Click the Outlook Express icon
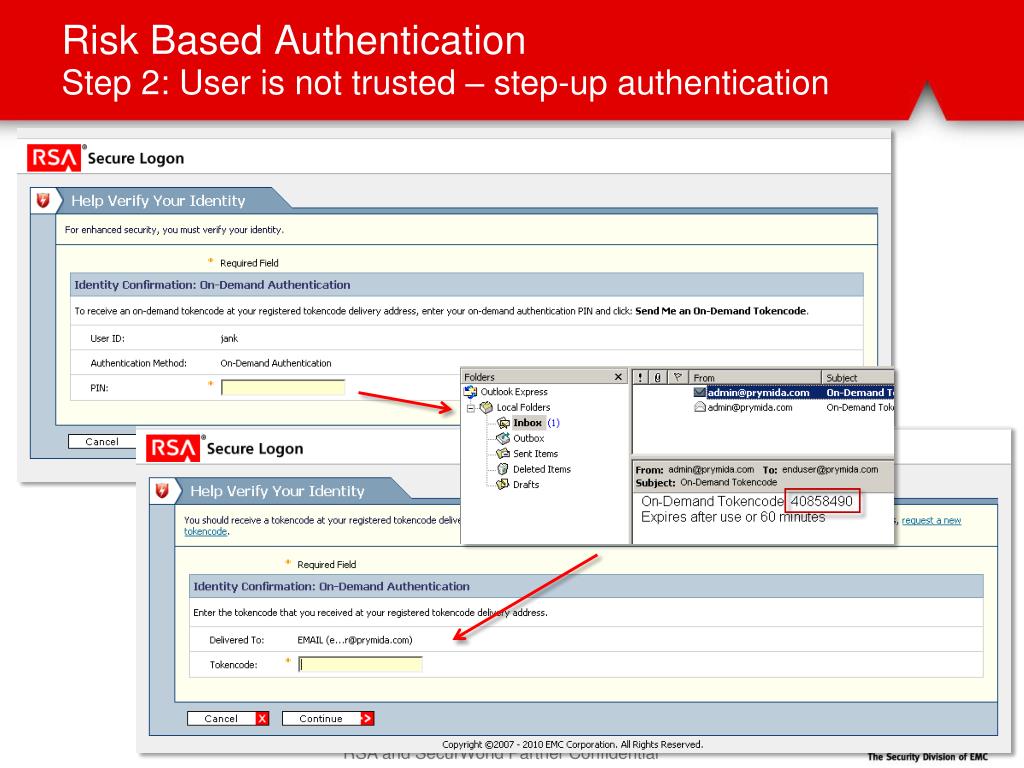The height and width of the screenshot is (768, 1024). [470, 392]
